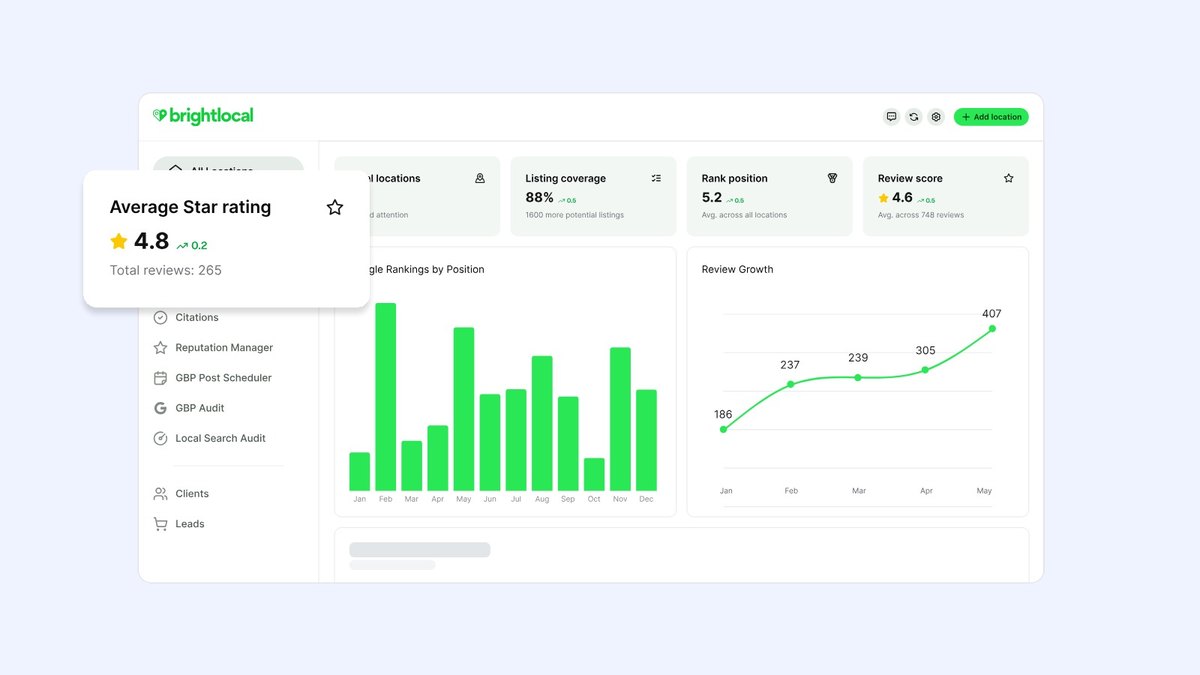Click the Citations checkmark icon
Image resolution: width=1200 pixels, height=675 pixels.
click(x=160, y=317)
